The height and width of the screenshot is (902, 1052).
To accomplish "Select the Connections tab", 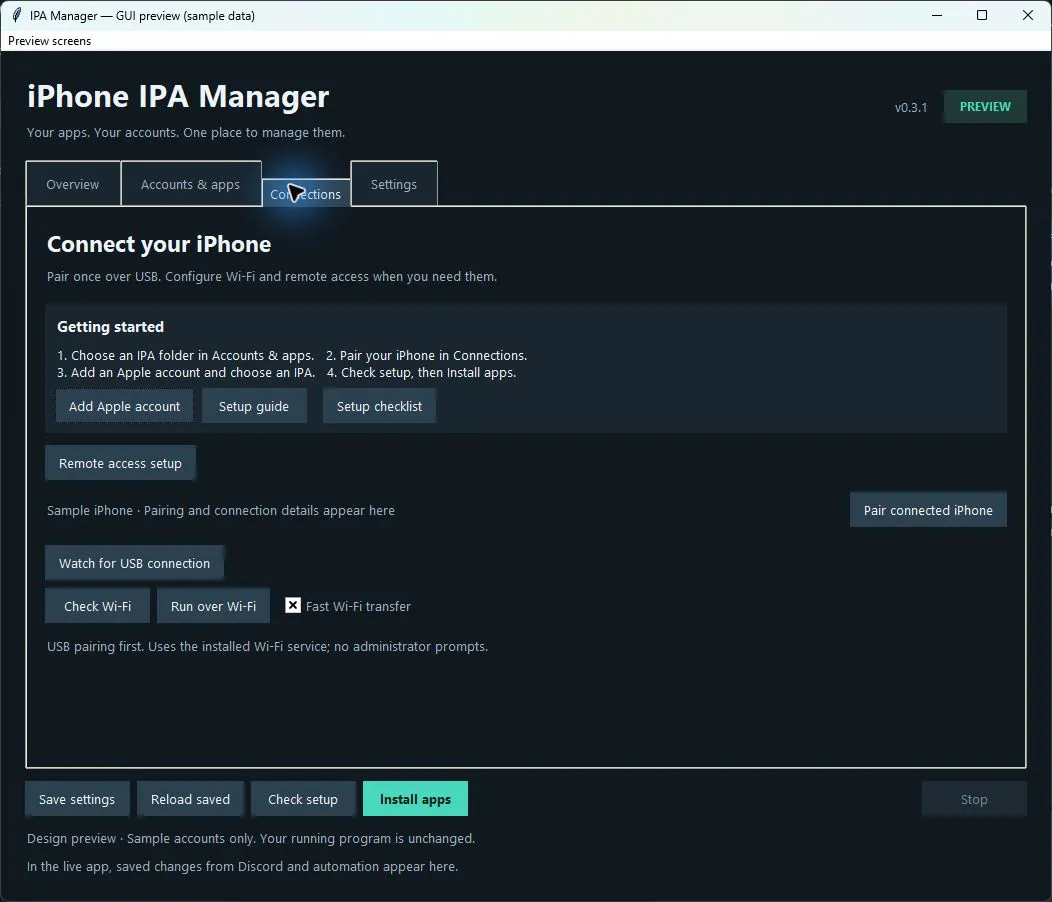I will click(306, 194).
